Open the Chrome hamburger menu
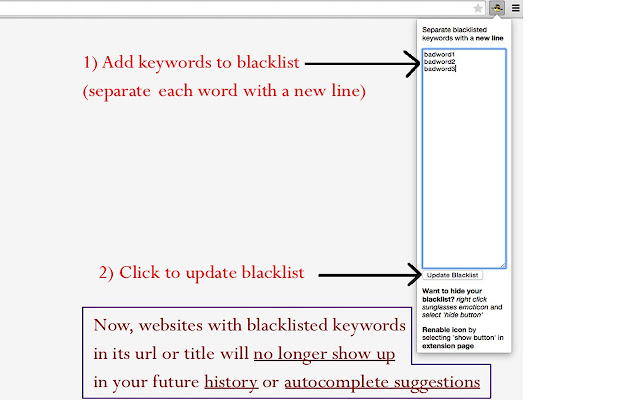 point(515,8)
